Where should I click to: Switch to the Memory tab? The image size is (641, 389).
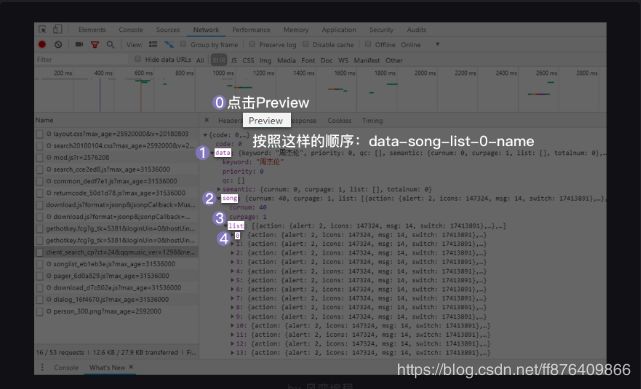click(x=296, y=30)
